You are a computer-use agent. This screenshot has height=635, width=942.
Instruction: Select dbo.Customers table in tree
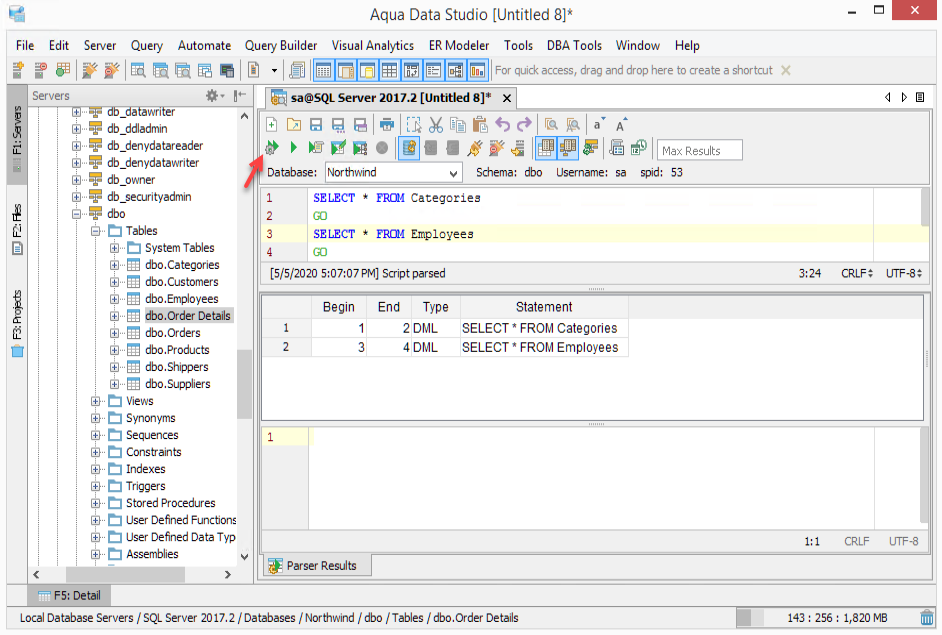[x=181, y=282]
